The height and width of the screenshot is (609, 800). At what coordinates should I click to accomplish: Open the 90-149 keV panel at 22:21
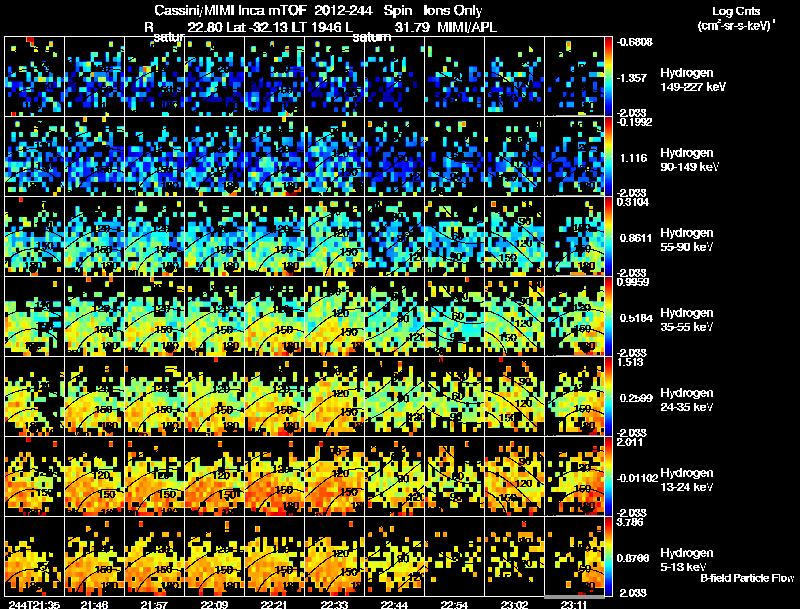pos(274,156)
